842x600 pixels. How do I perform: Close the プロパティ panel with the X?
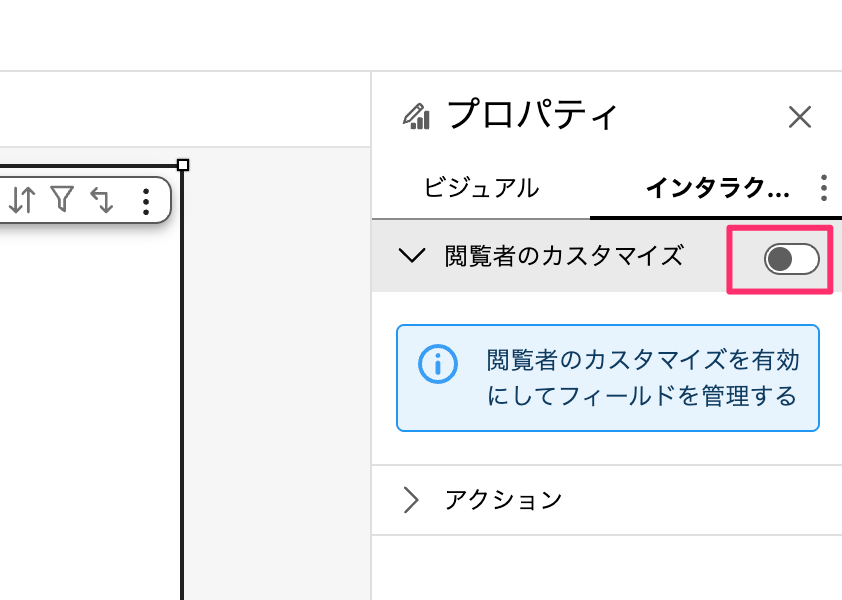(799, 117)
